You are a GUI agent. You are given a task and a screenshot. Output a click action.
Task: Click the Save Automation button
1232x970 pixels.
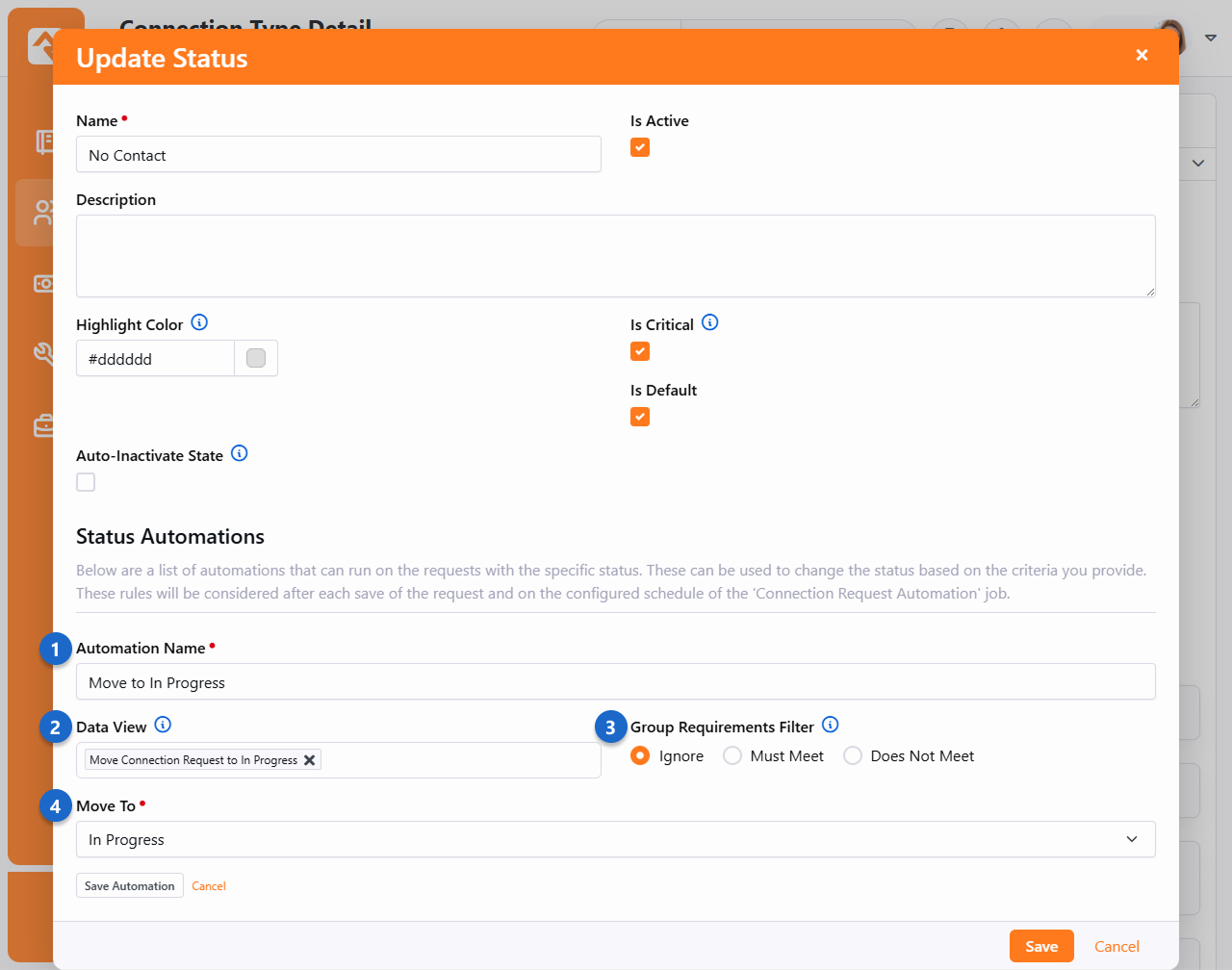pyautogui.click(x=130, y=886)
